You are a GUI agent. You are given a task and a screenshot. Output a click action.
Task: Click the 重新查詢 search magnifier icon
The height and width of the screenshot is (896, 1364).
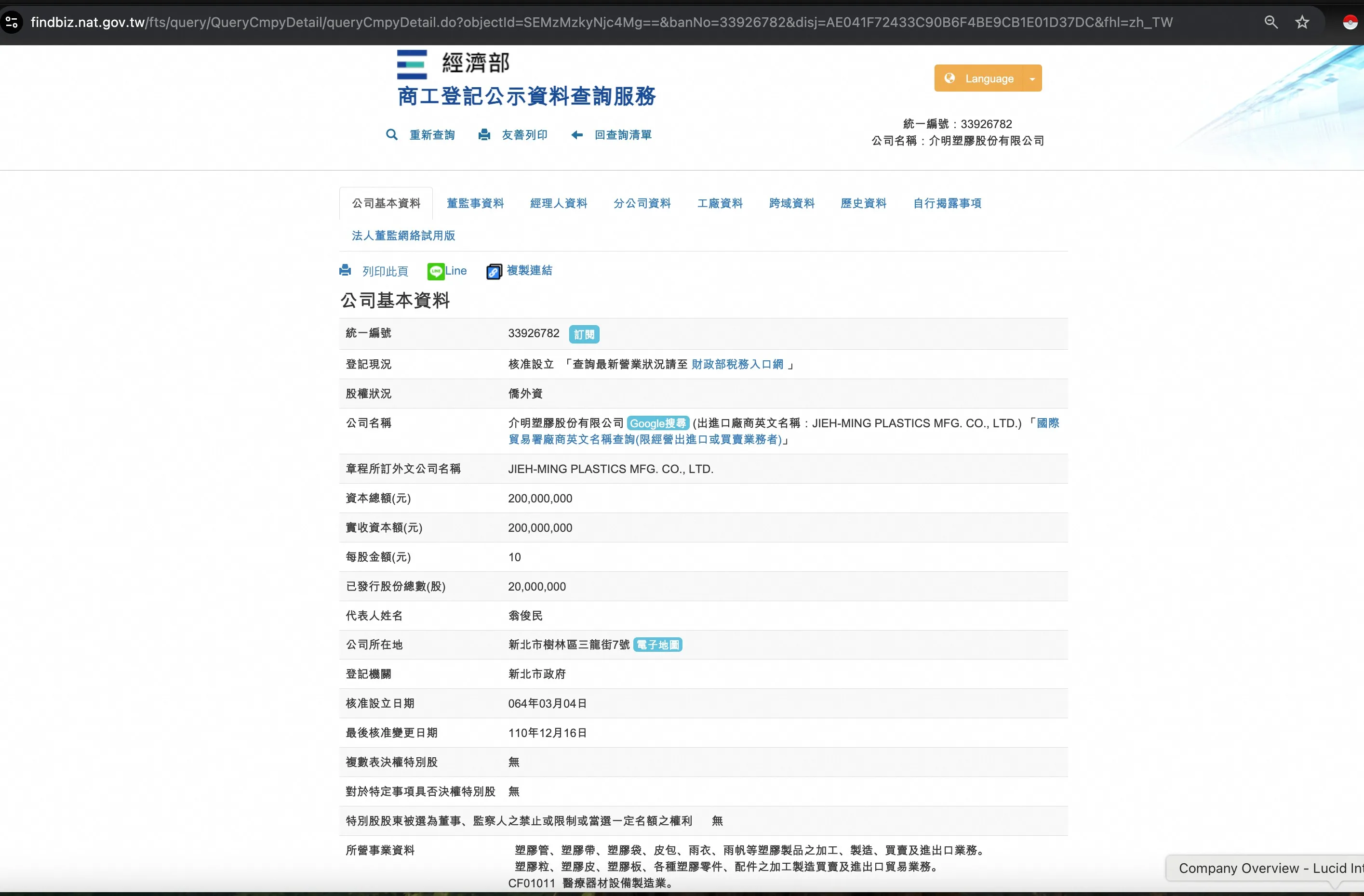(391, 134)
